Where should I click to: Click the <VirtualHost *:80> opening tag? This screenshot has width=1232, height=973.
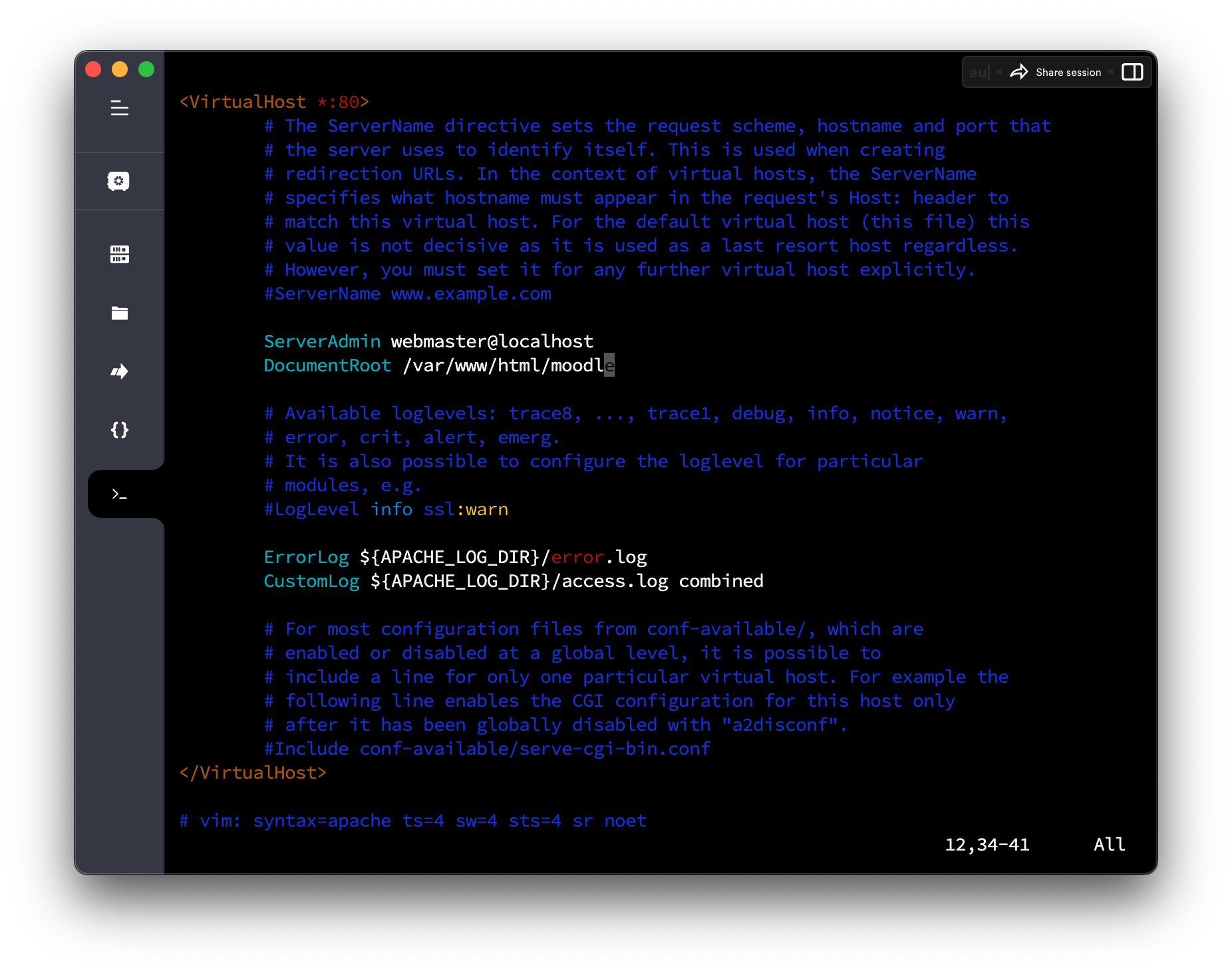(x=274, y=102)
